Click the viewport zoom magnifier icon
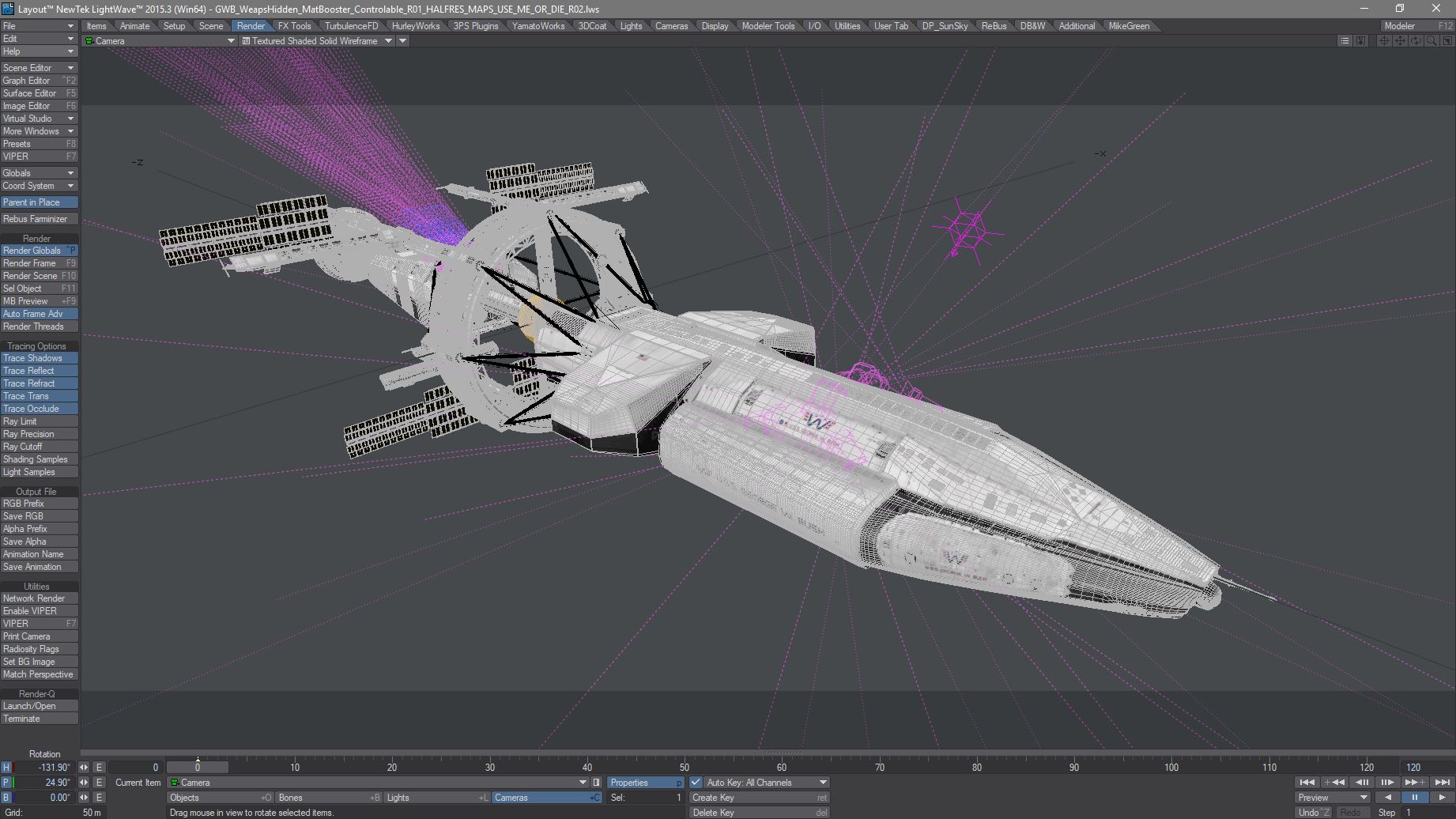Screen dimensions: 1456x819 point(1431,41)
